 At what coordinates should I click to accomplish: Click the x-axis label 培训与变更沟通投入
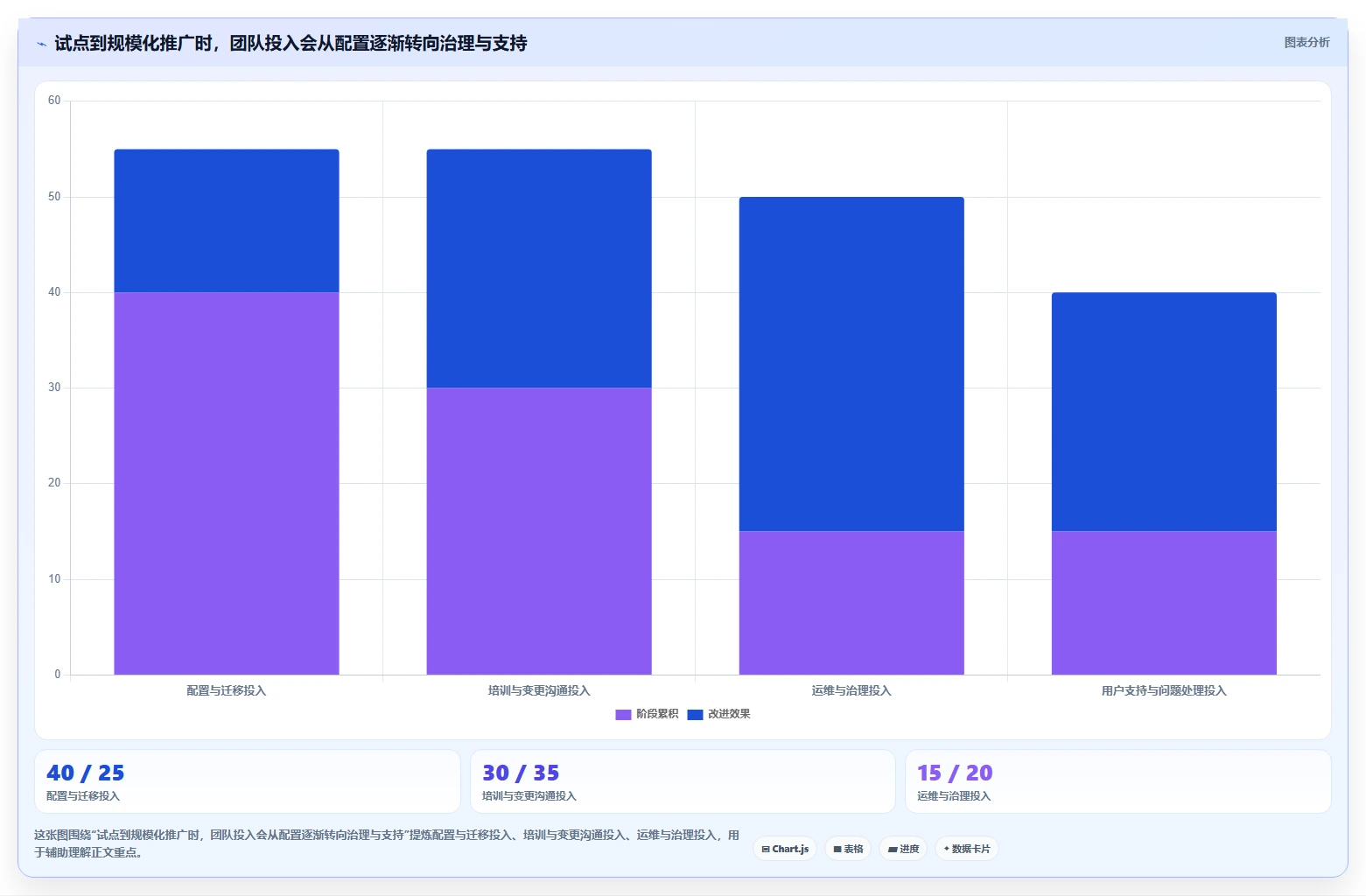[x=539, y=690]
